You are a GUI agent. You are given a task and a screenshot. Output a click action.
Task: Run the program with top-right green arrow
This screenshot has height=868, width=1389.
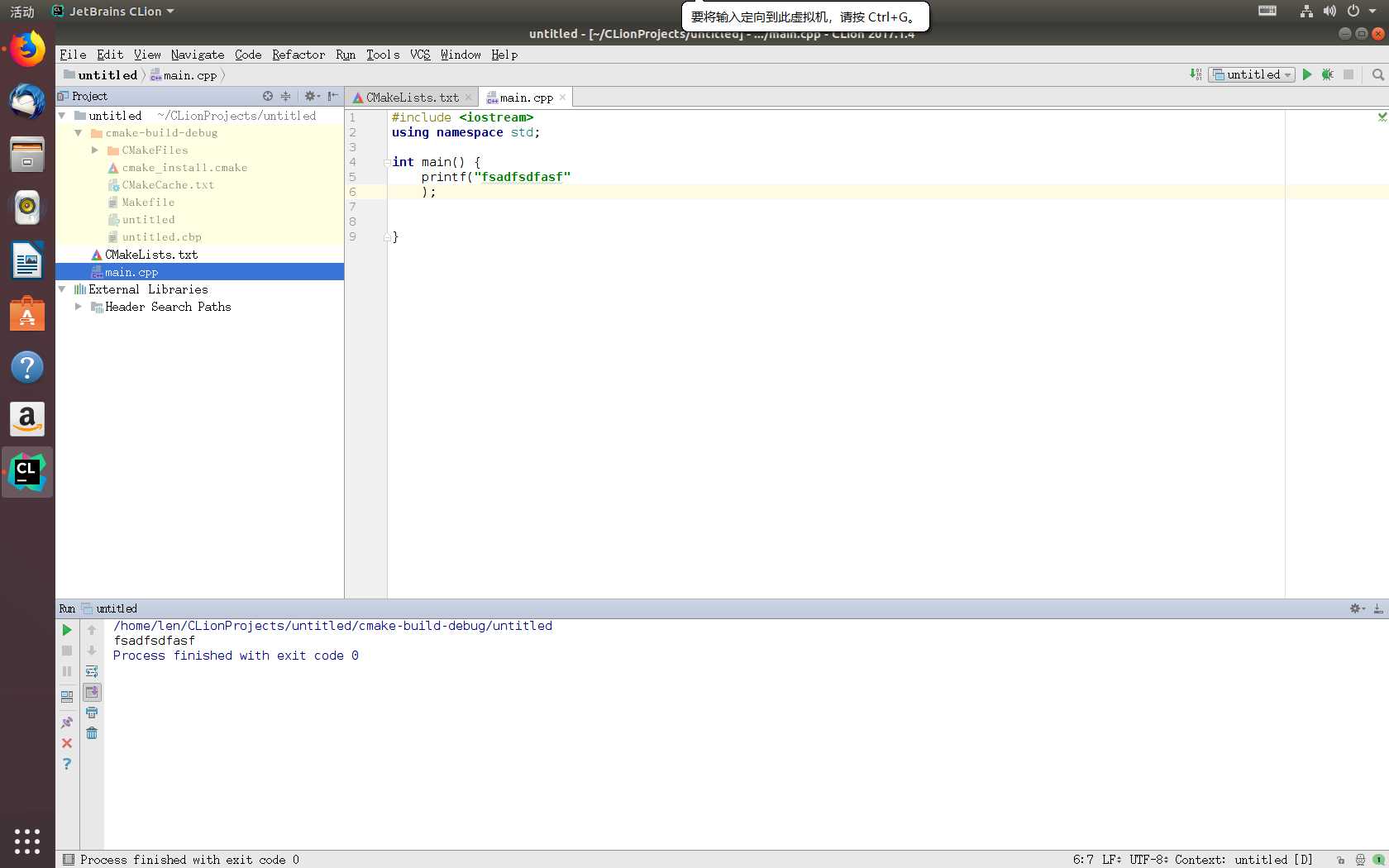1307,74
